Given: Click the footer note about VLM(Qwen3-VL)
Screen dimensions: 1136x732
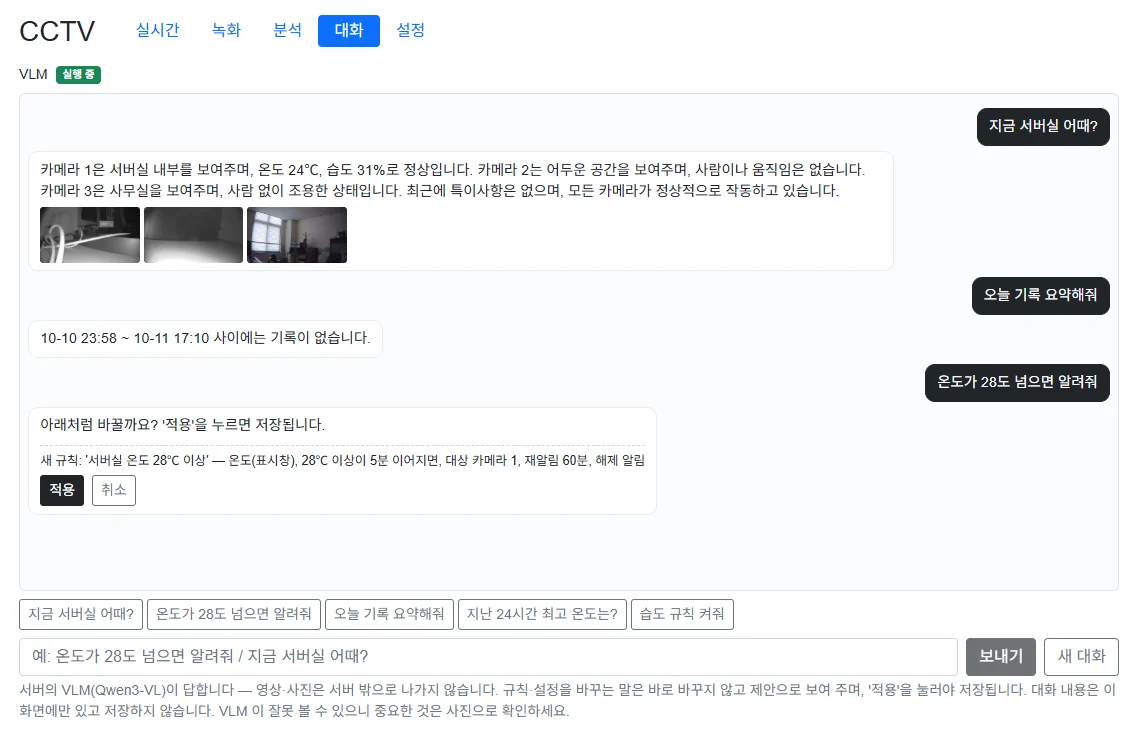Looking at the screenshot, I should 568,700.
